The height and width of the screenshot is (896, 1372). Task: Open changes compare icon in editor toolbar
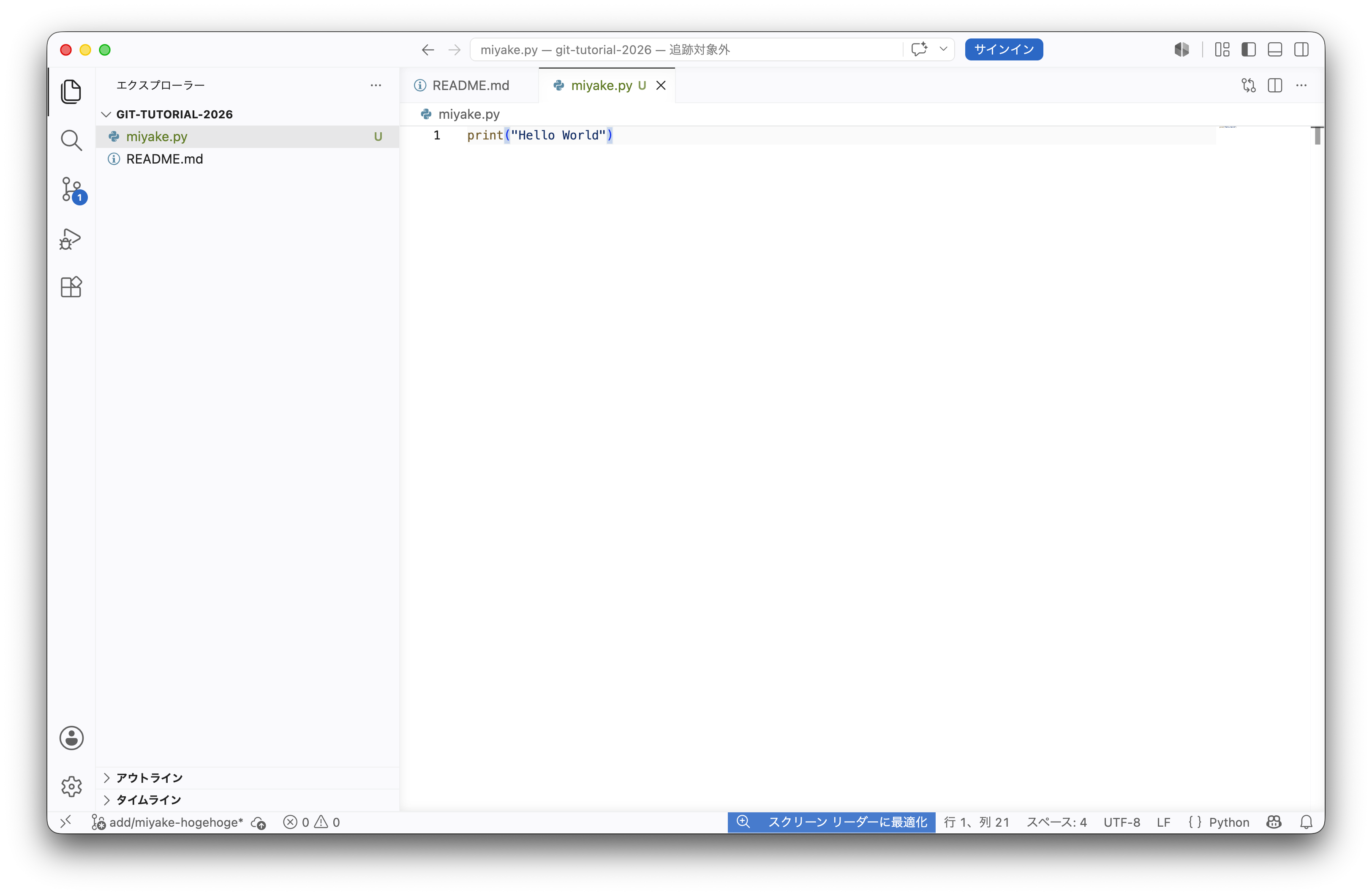1249,85
